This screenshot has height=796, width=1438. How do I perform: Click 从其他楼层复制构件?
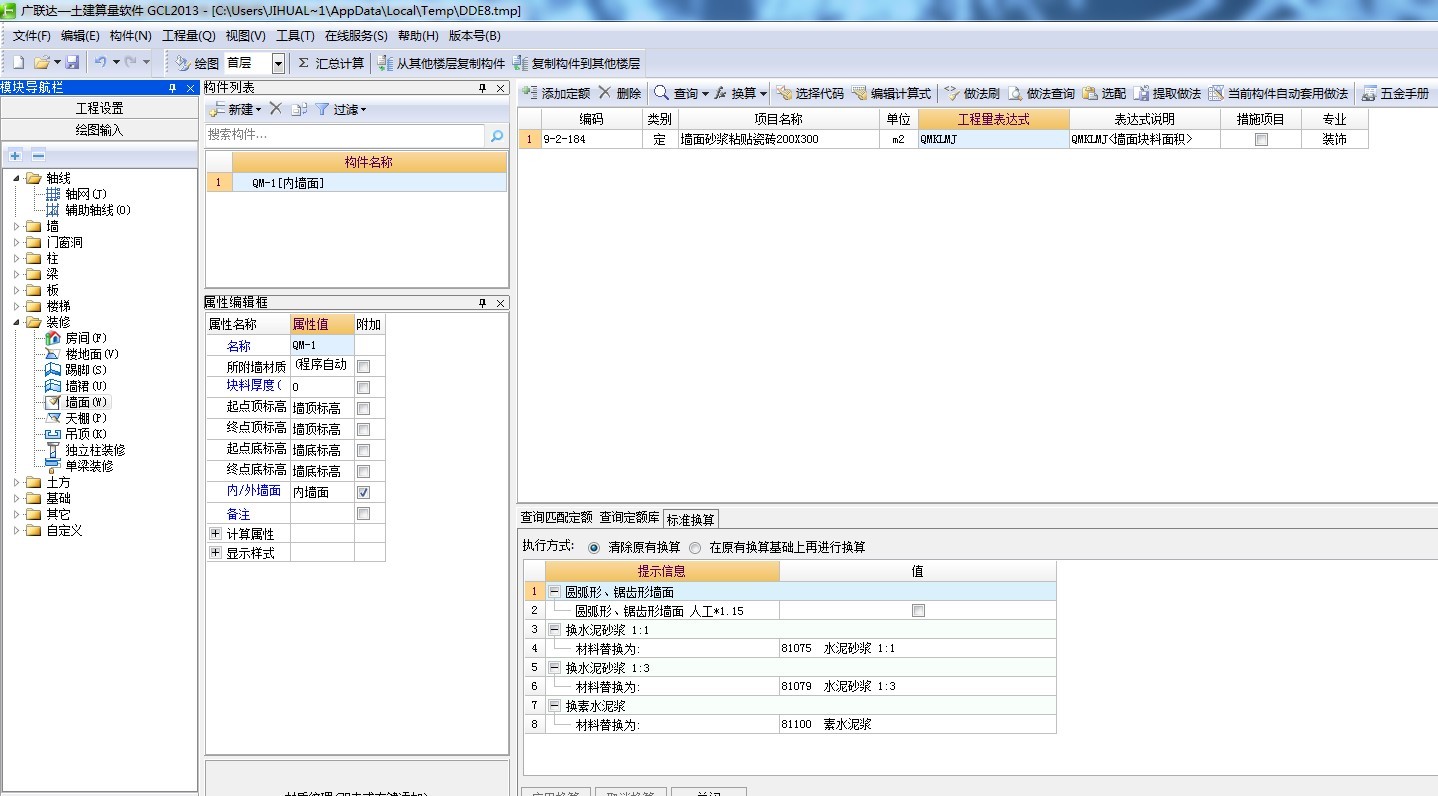(441, 63)
